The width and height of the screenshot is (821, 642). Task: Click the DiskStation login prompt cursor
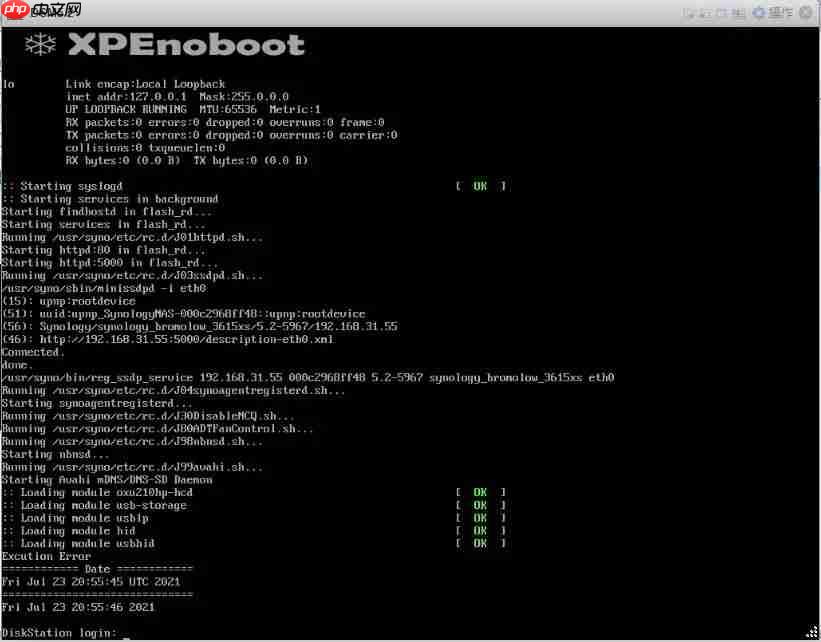point(126,633)
